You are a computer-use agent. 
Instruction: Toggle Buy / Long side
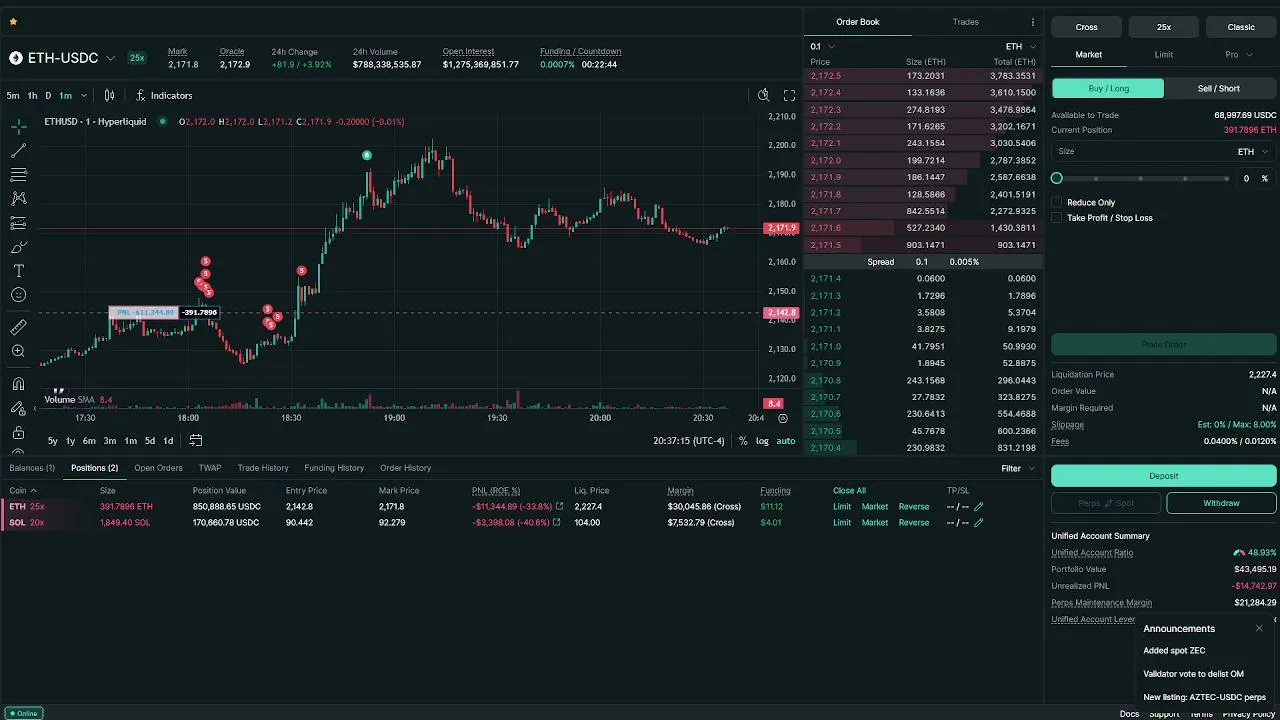(1108, 88)
